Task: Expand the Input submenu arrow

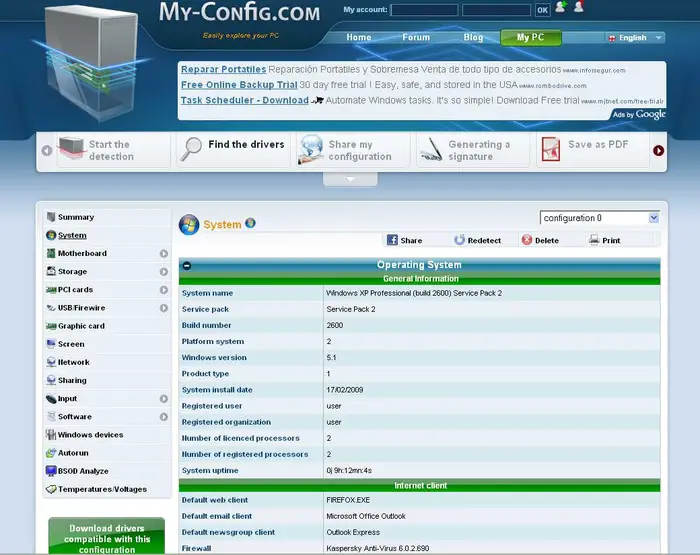Action: tap(164, 399)
